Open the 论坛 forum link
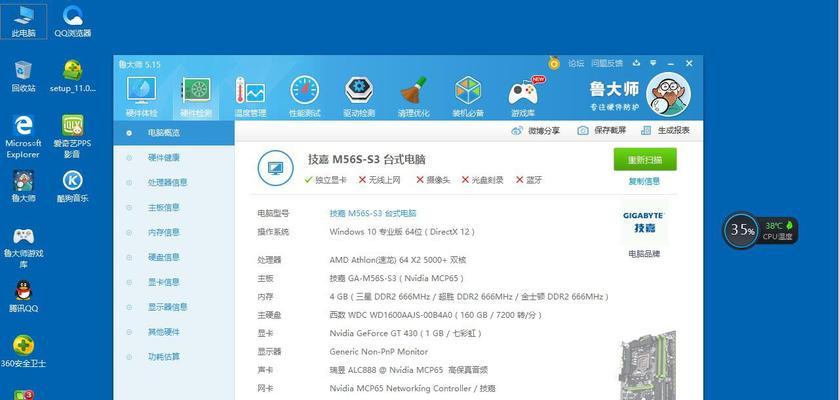839x400 pixels. (x=576, y=63)
